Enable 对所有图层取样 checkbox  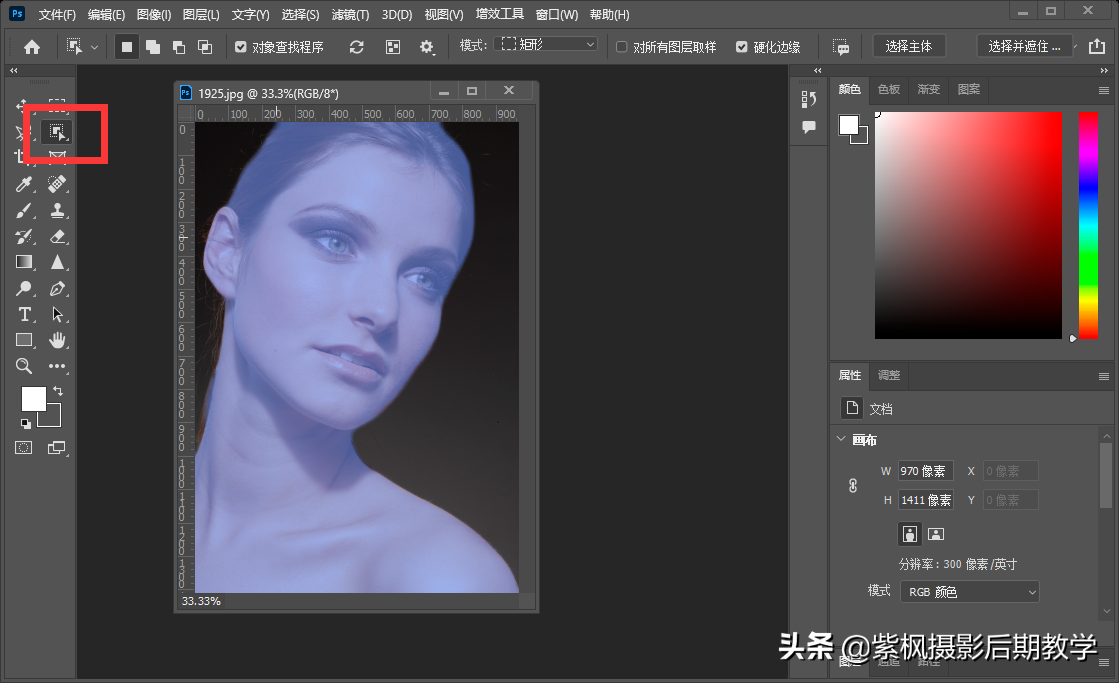click(622, 47)
